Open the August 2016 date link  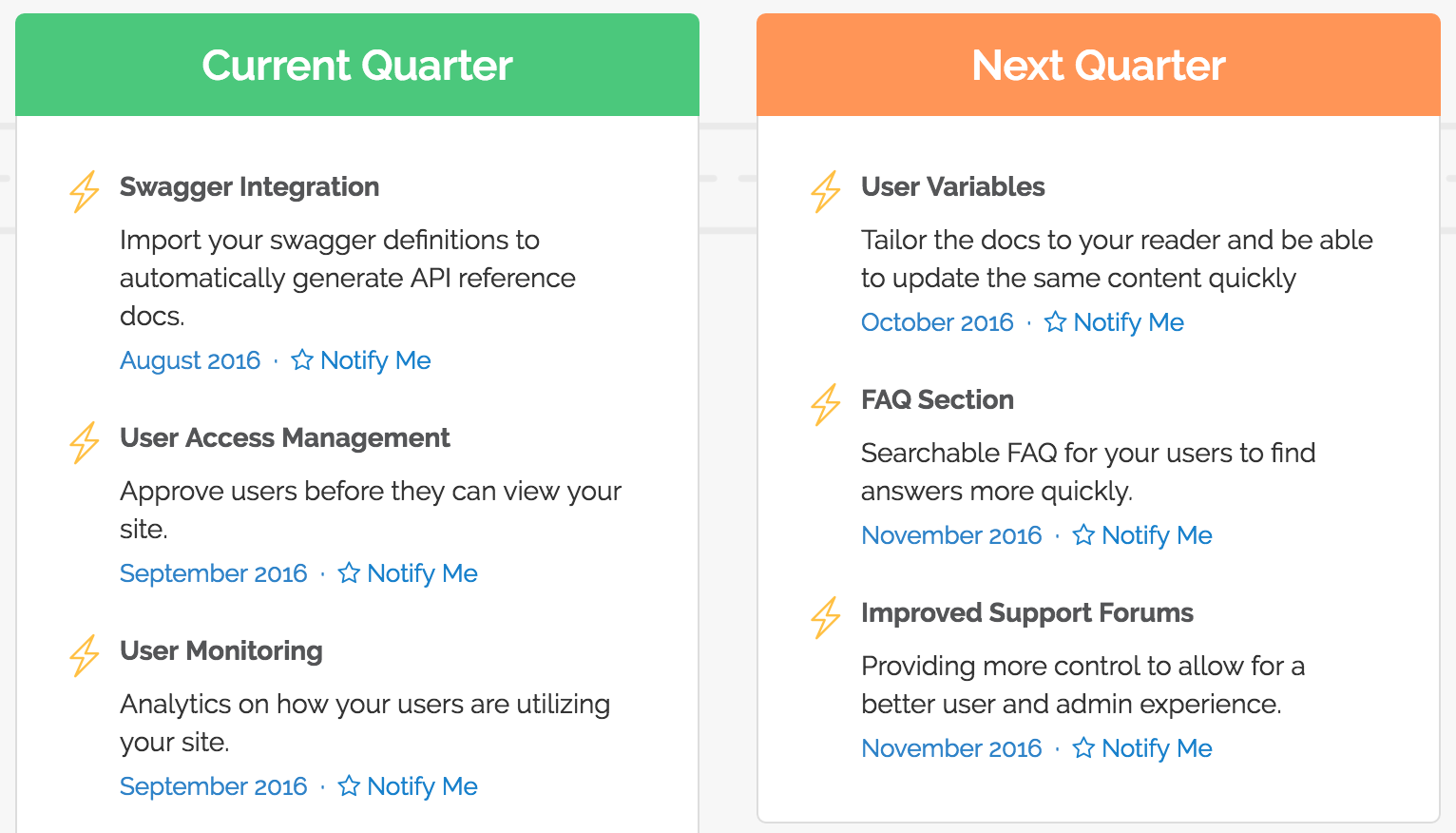(190, 360)
